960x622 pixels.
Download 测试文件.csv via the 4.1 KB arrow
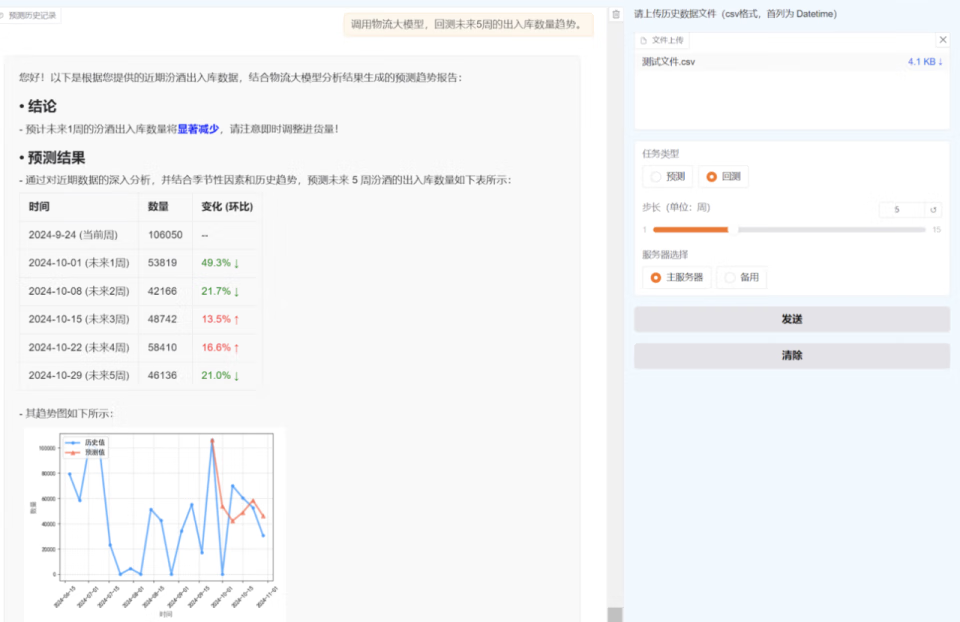coord(925,62)
